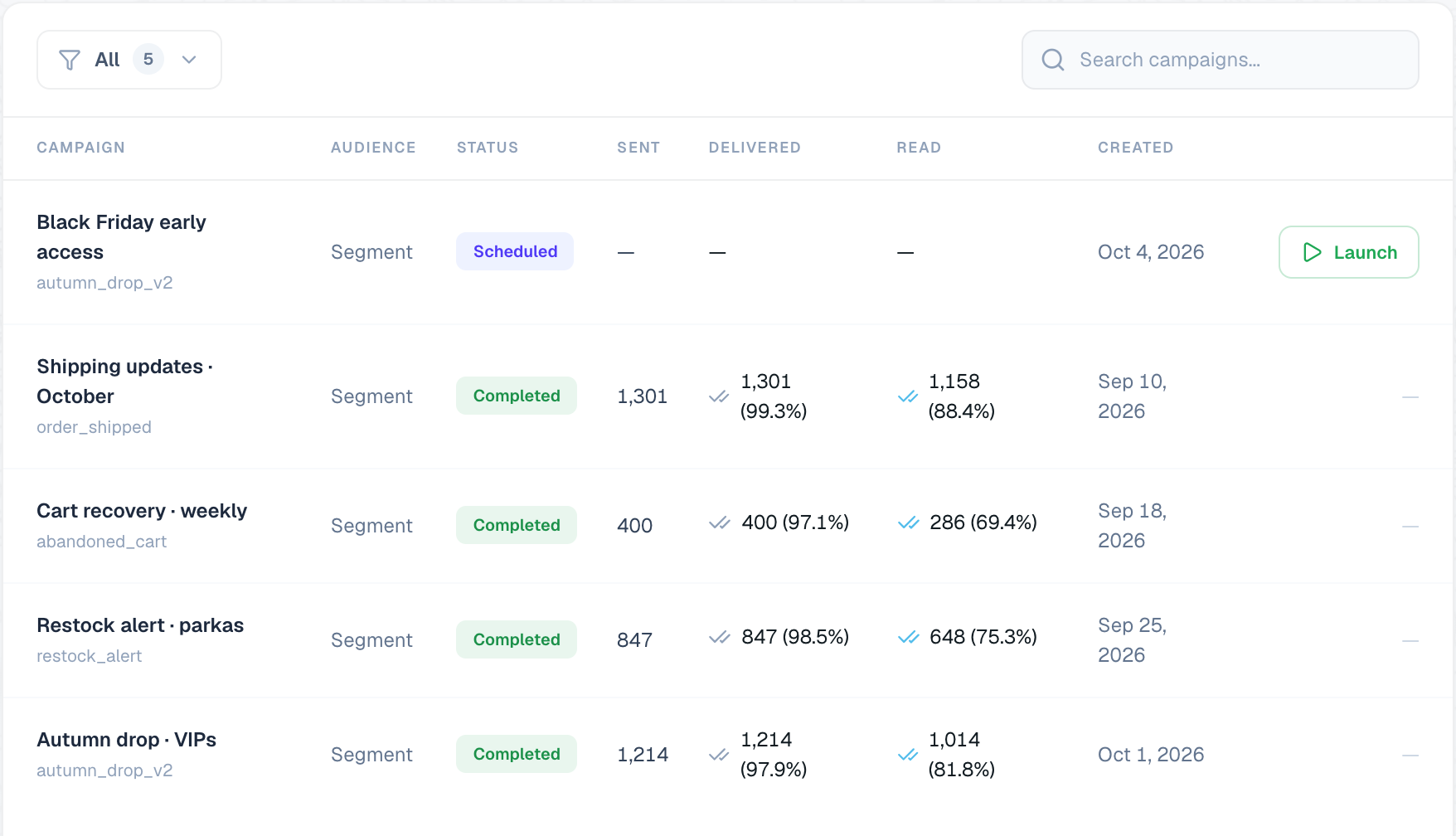The height and width of the screenshot is (836, 1456).
Task: Sort by the AUDIENCE column header
Action: pos(373,148)
